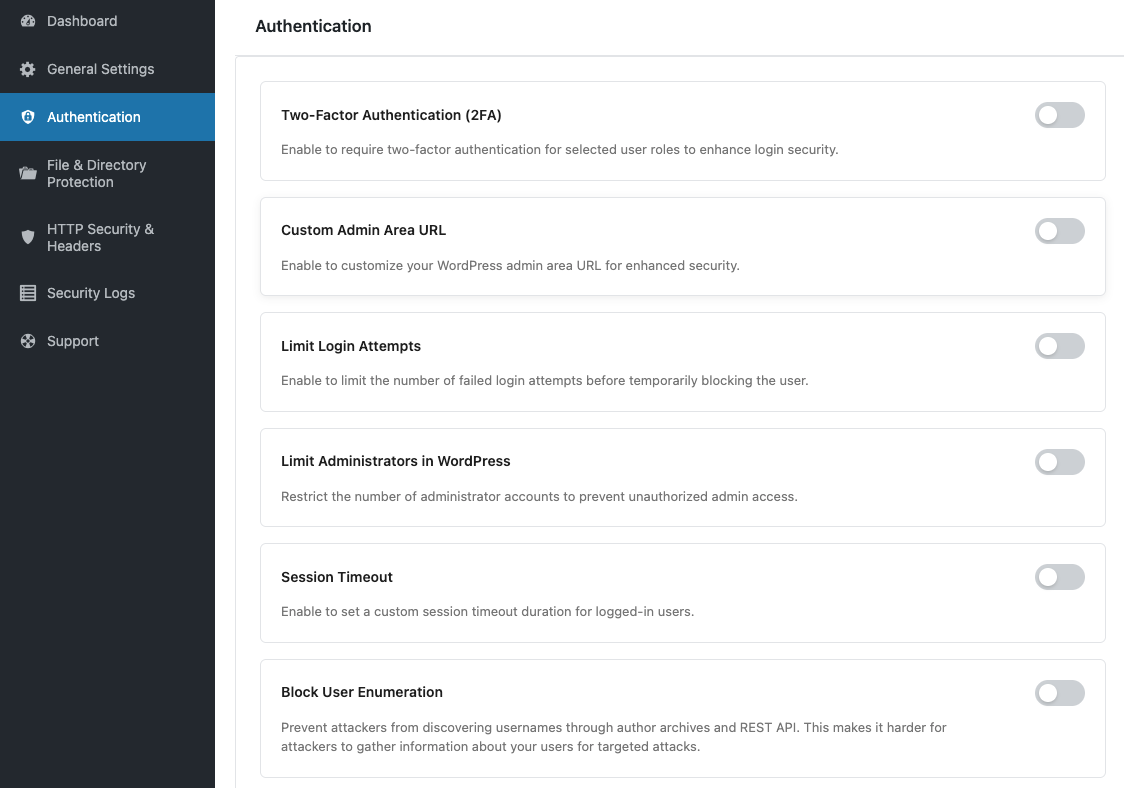This screenshot has height=788, width=1124.
Task: Click the File & Directory folder icon
Action: [28, 173]
